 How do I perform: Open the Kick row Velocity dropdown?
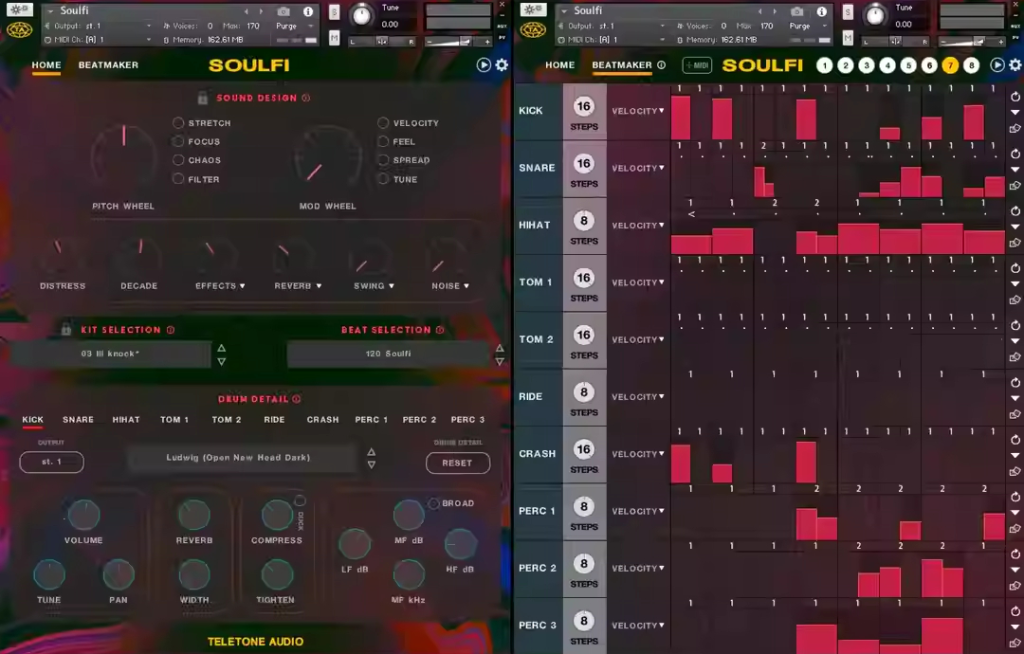[638, 111]
